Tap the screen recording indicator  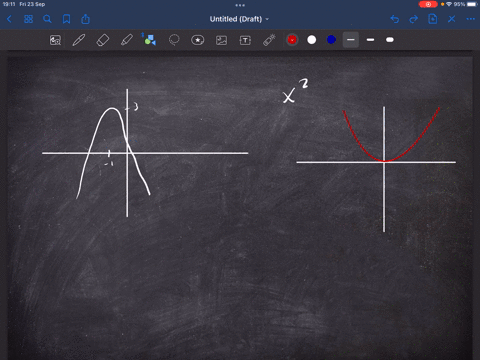[428, 4]
